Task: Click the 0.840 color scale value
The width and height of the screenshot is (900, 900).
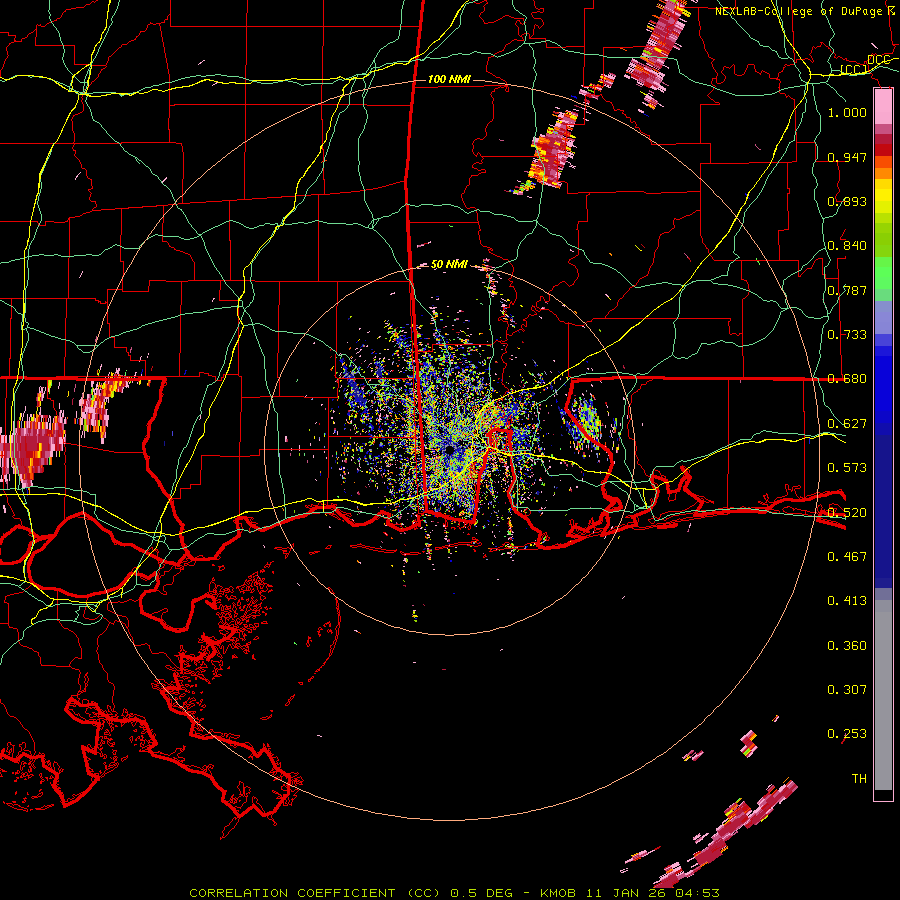Action: click(847, 246)
